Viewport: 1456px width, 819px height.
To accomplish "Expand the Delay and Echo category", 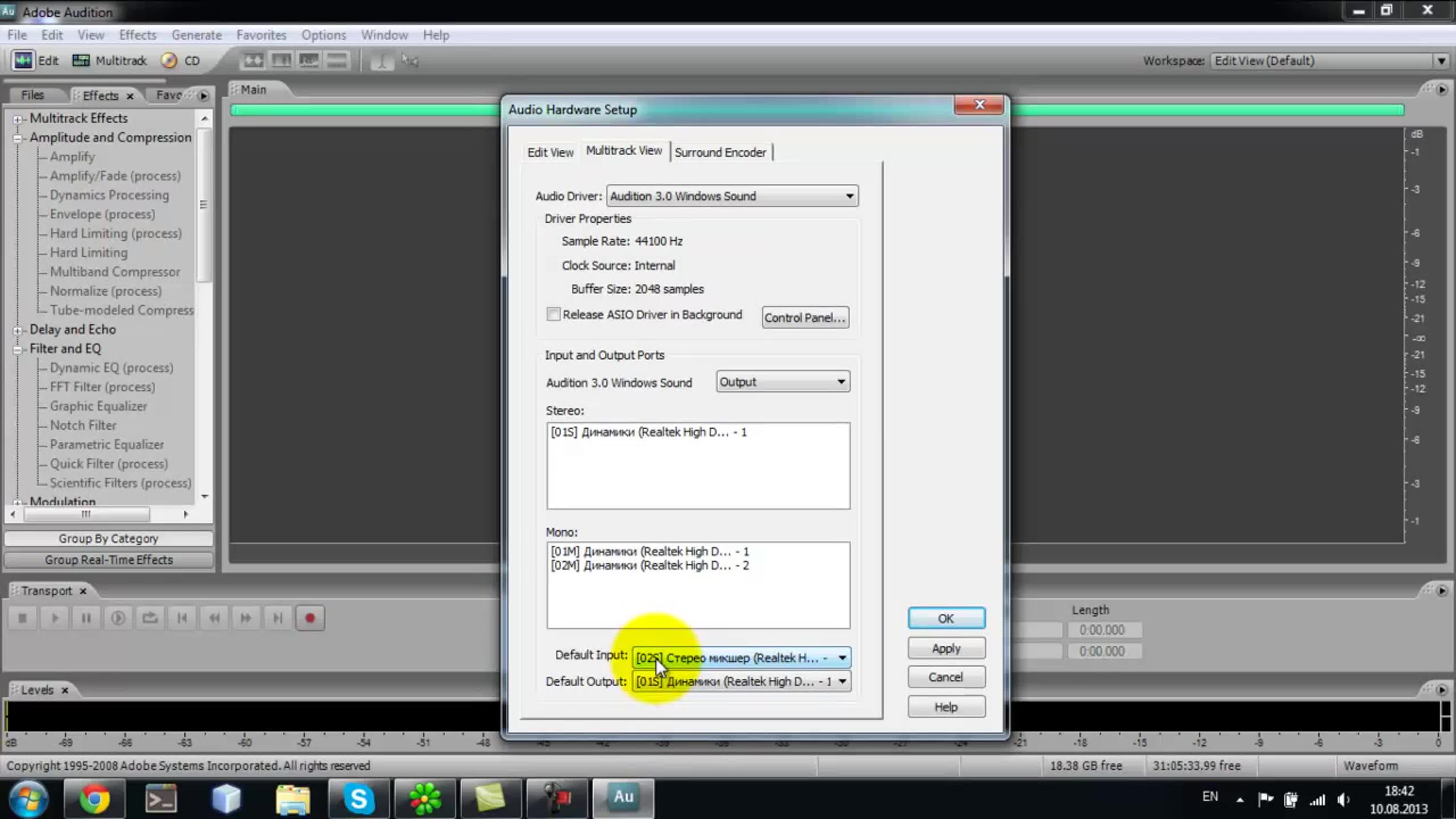I will tap(17, 330).
